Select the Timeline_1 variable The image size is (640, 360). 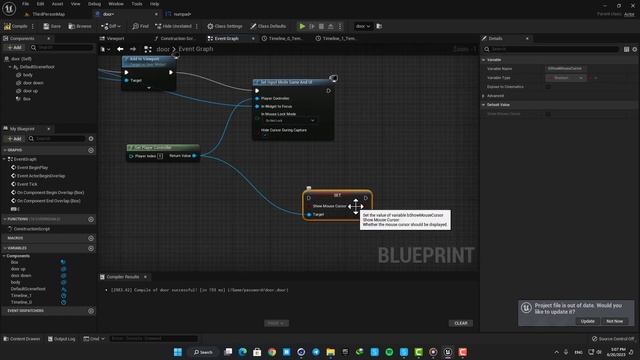(x=21, y=296)
